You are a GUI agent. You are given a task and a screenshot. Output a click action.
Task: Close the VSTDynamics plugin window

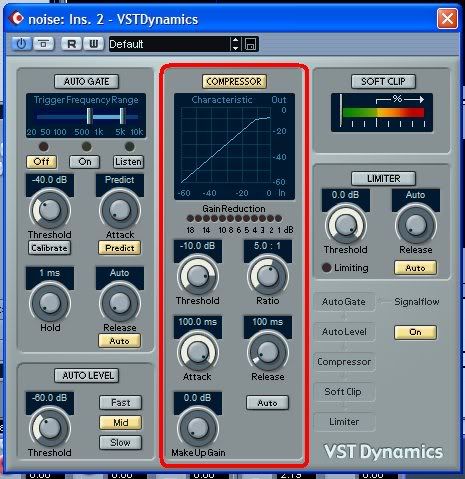447,18
